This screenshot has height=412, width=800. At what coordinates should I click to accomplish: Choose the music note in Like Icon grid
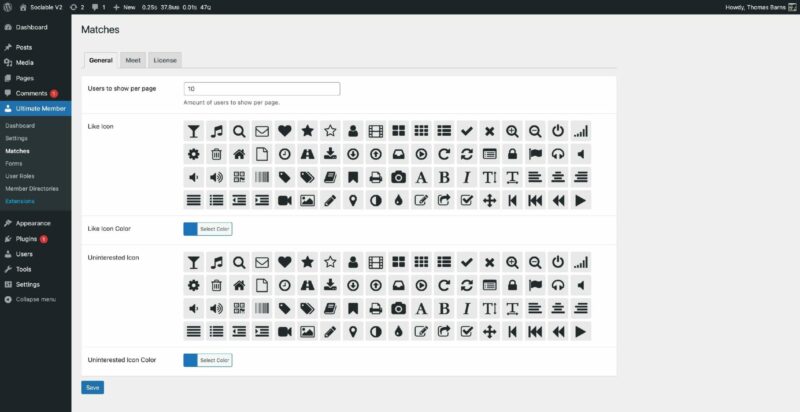coord(216,131)
